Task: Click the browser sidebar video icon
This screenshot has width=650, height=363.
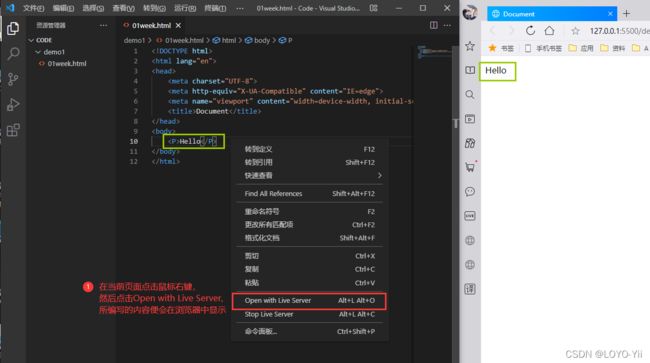Action: [x=470, y=119]
